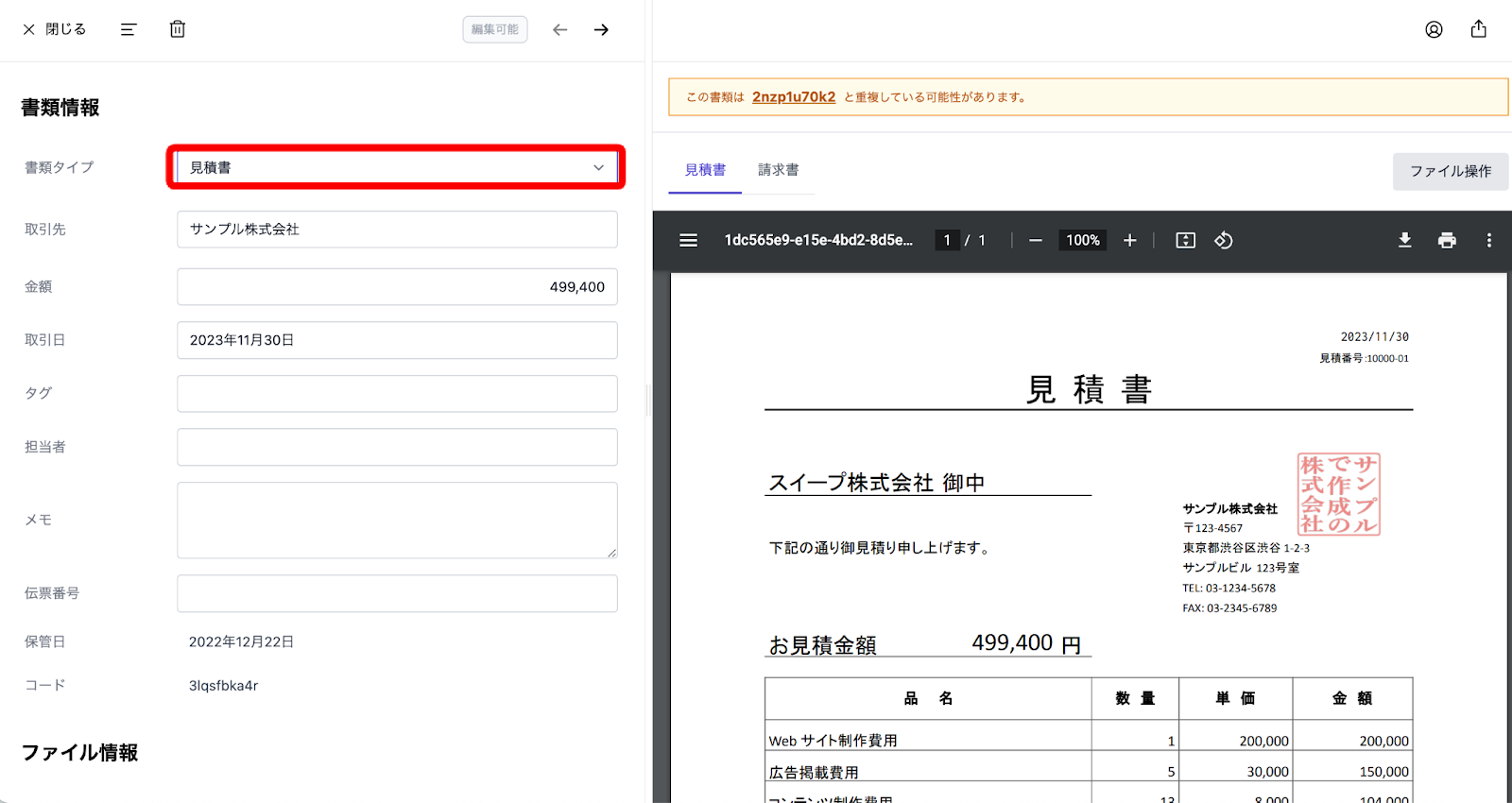Click スイープ株式会社 御中 in the PDF
Screen dimensions: 1512x803
coord(877,483)
